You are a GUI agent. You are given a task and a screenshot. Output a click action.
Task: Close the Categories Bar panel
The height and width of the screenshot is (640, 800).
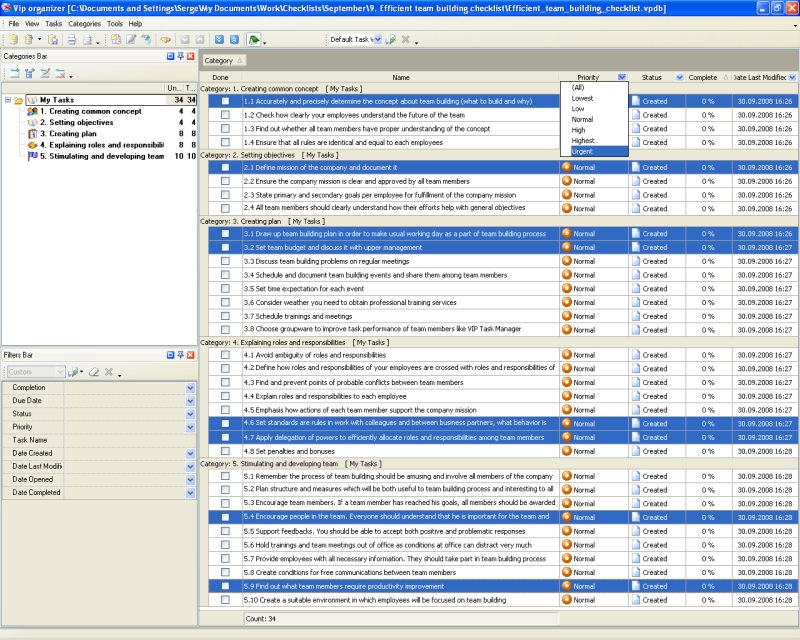click(x=191, y=57)
